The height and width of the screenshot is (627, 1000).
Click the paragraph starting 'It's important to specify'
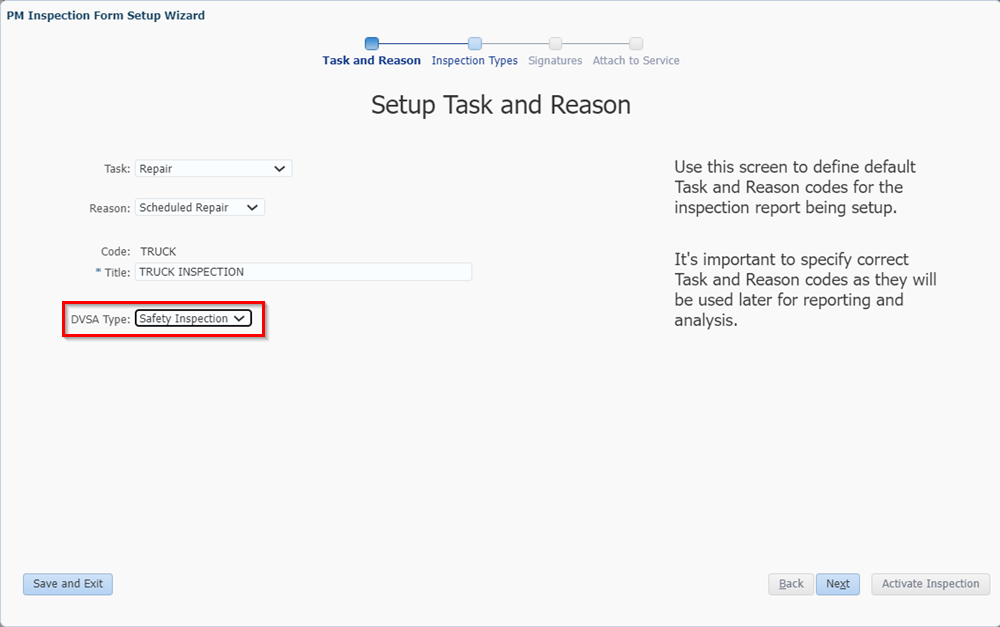click(x=805, y=290)
